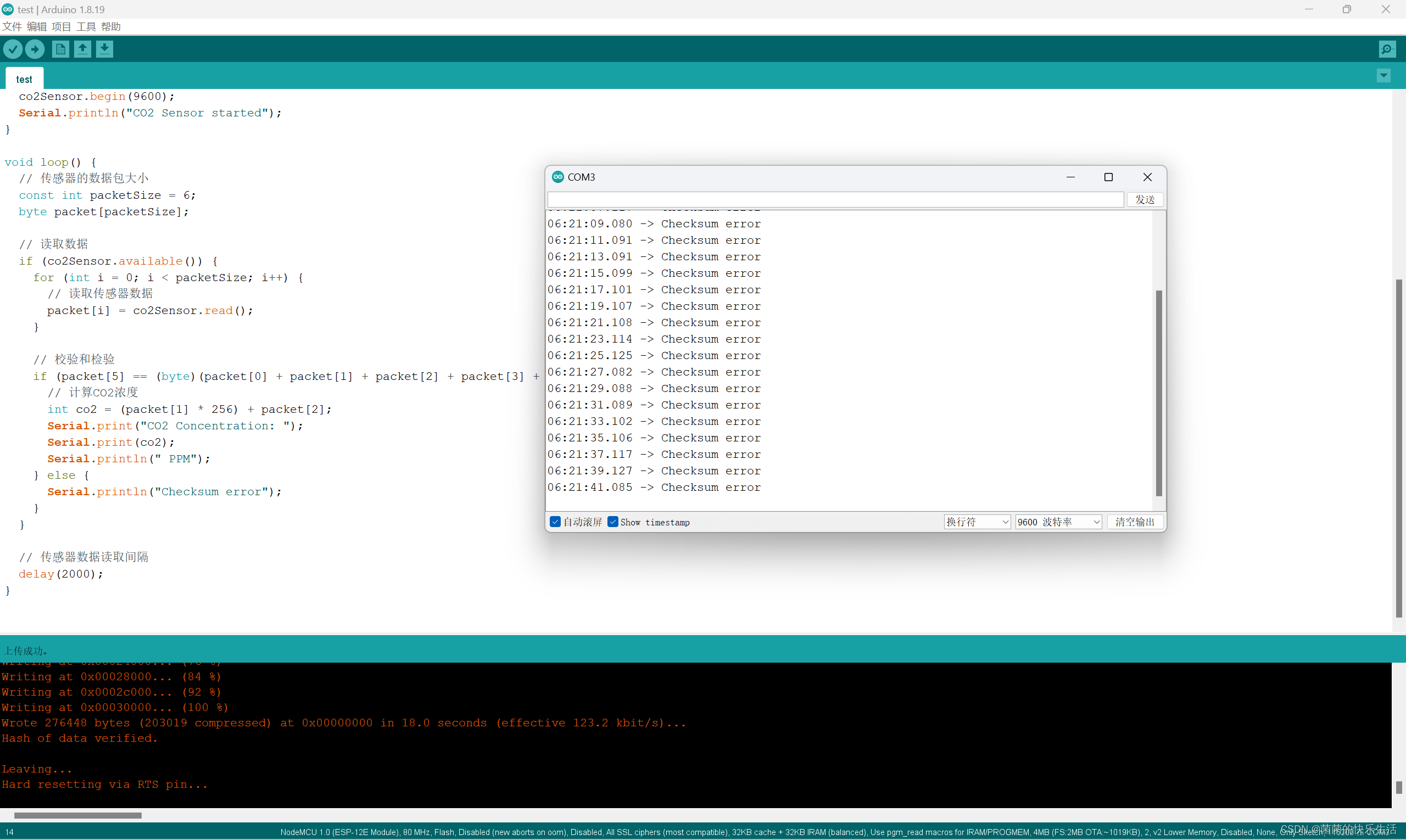Open the 文件 menu

[x=12, y=26]
